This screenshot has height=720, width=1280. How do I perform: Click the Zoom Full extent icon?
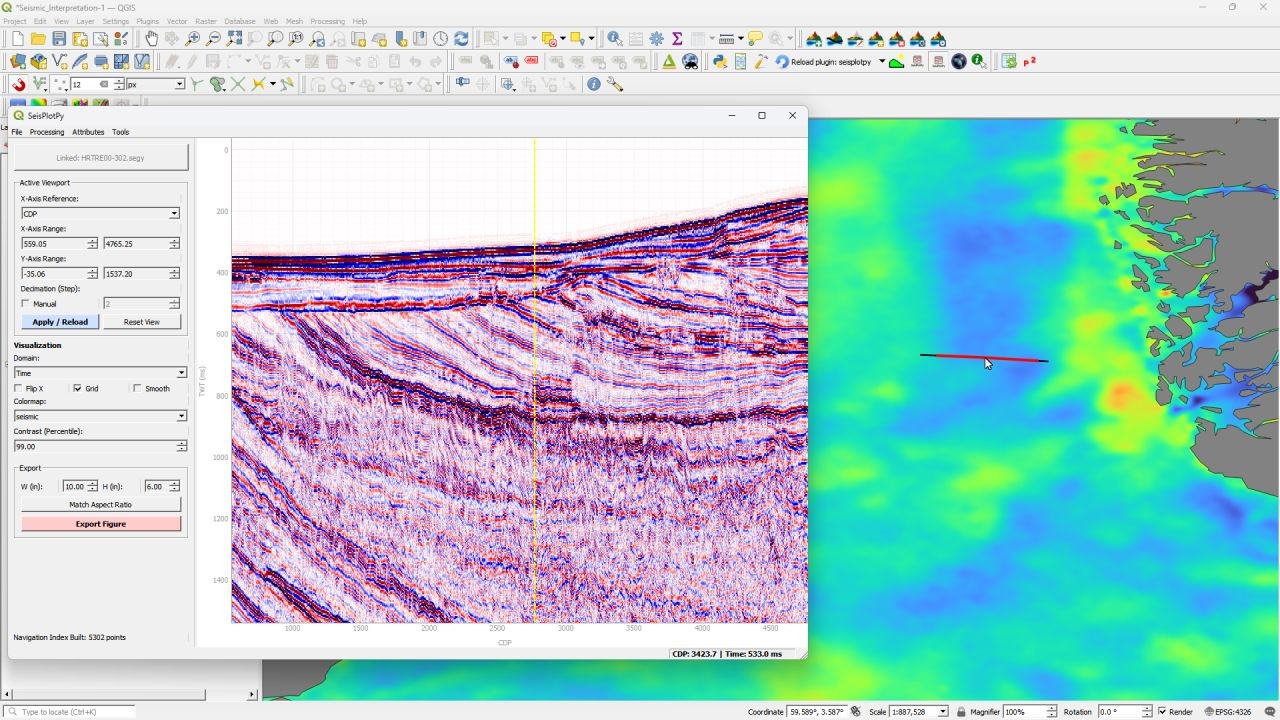235,39
